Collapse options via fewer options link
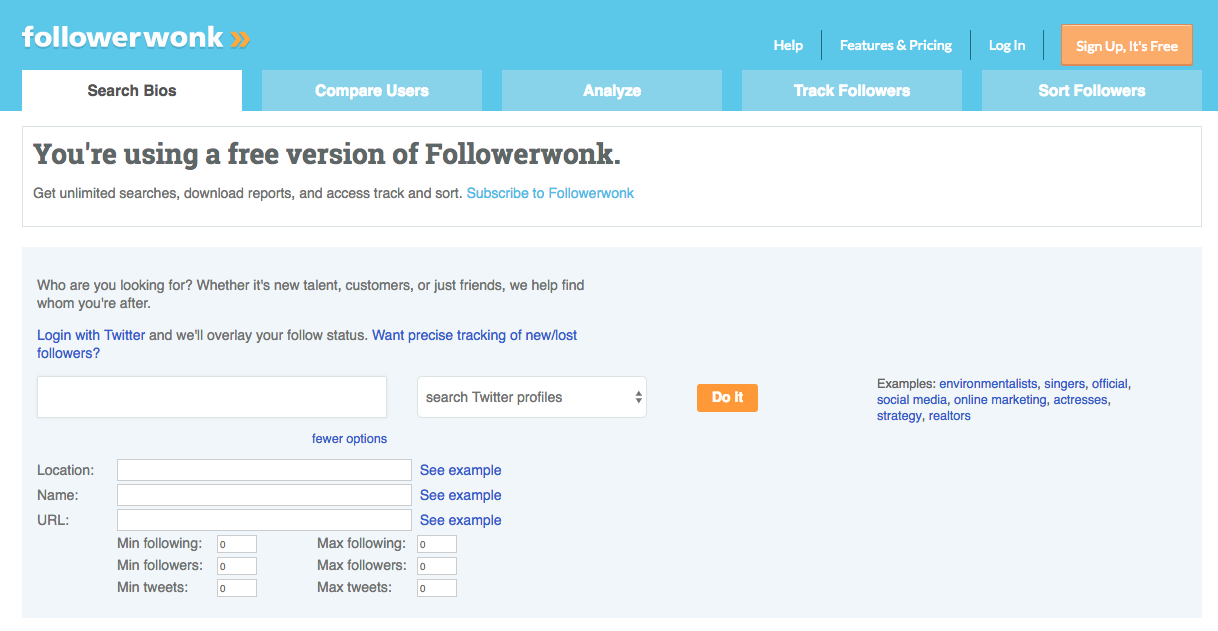1218x631 pixels. coord(349,439)
